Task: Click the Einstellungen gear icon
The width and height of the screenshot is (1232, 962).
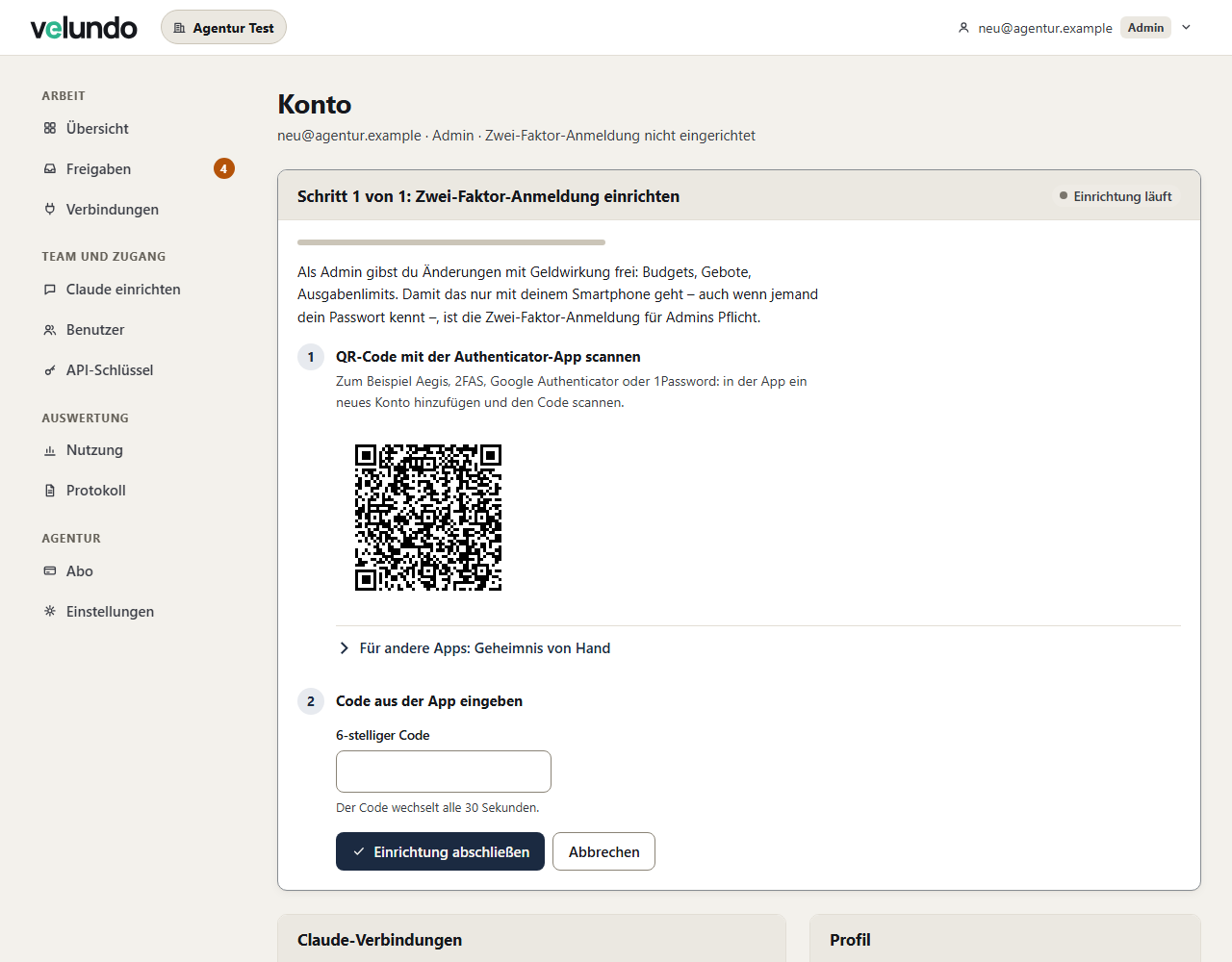Action: (x=50, y=611)
